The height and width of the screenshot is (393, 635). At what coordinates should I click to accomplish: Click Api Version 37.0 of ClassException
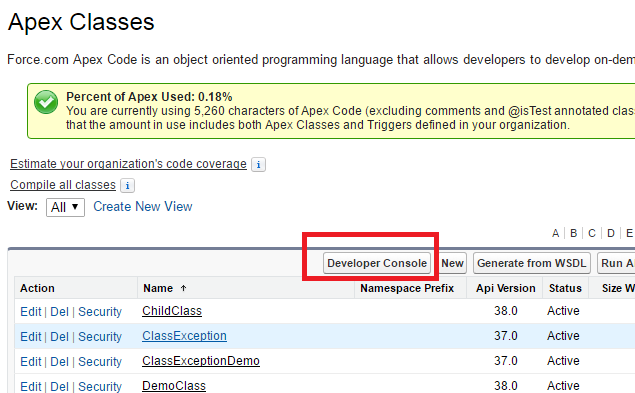point(505,336)
